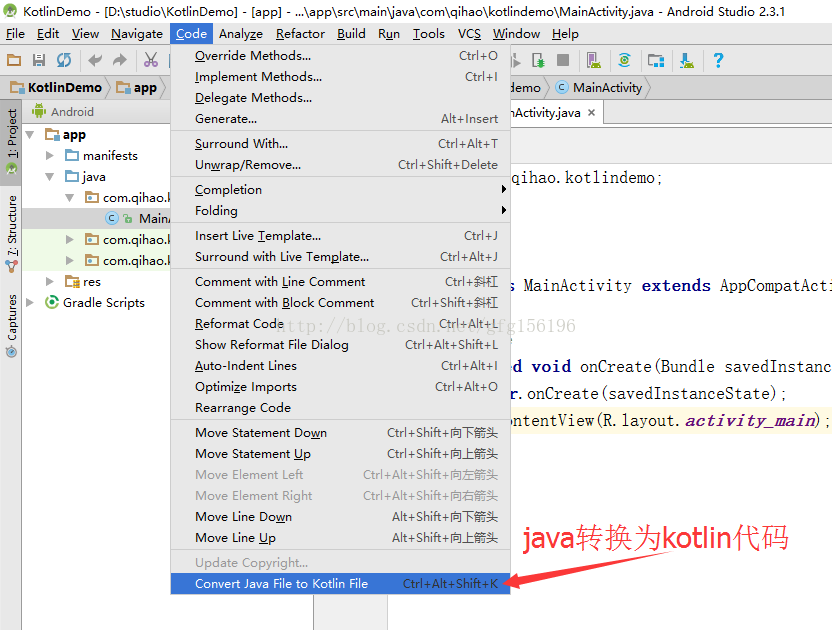This screenshot has height=630, width=832.
Task: Choose Insert Live Template entry
Action: pos(340,236)
